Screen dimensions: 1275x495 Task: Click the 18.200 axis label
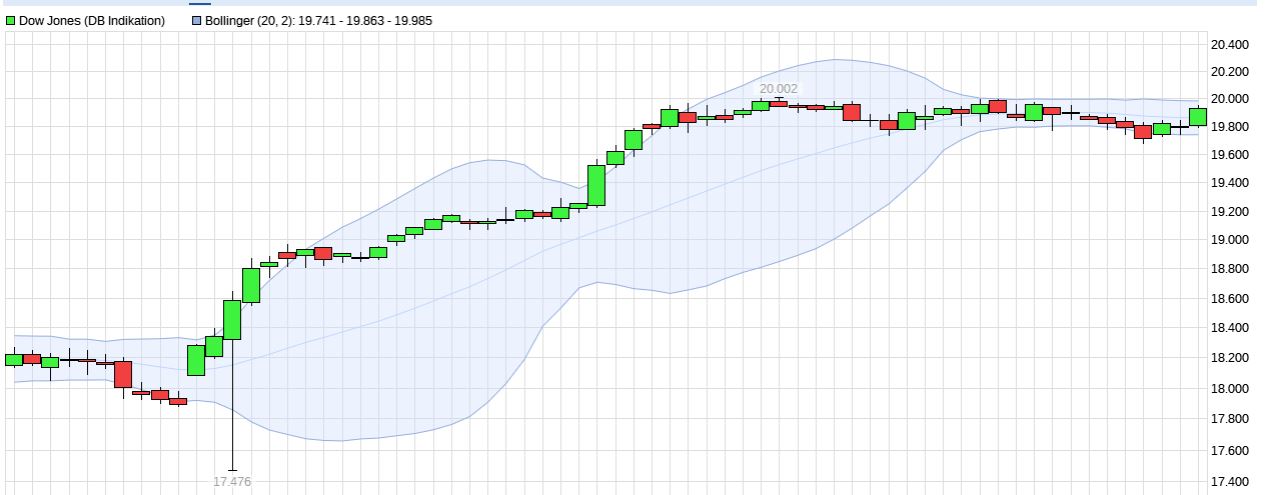pos(1229,358)
